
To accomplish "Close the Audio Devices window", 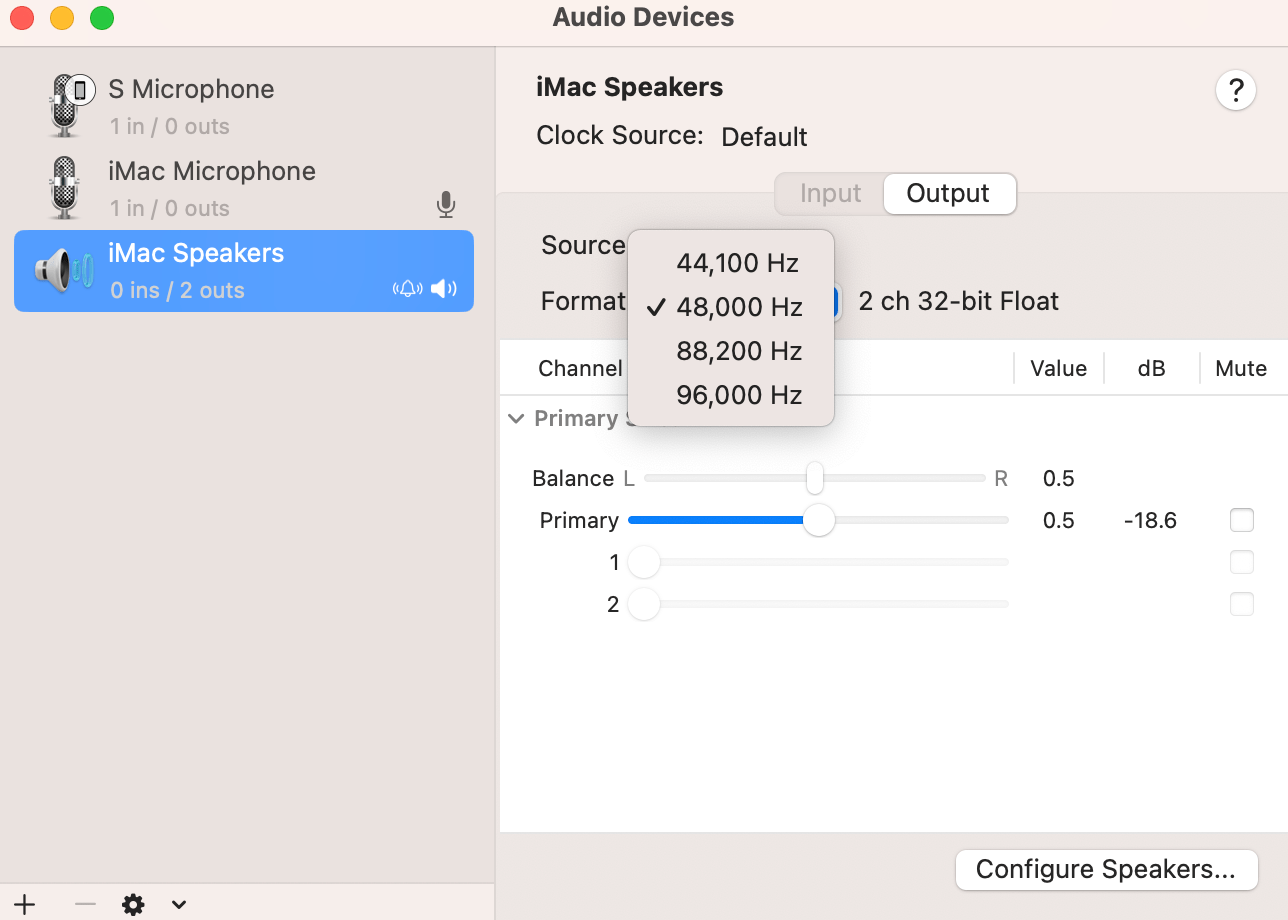I will [x=22, y=18].
